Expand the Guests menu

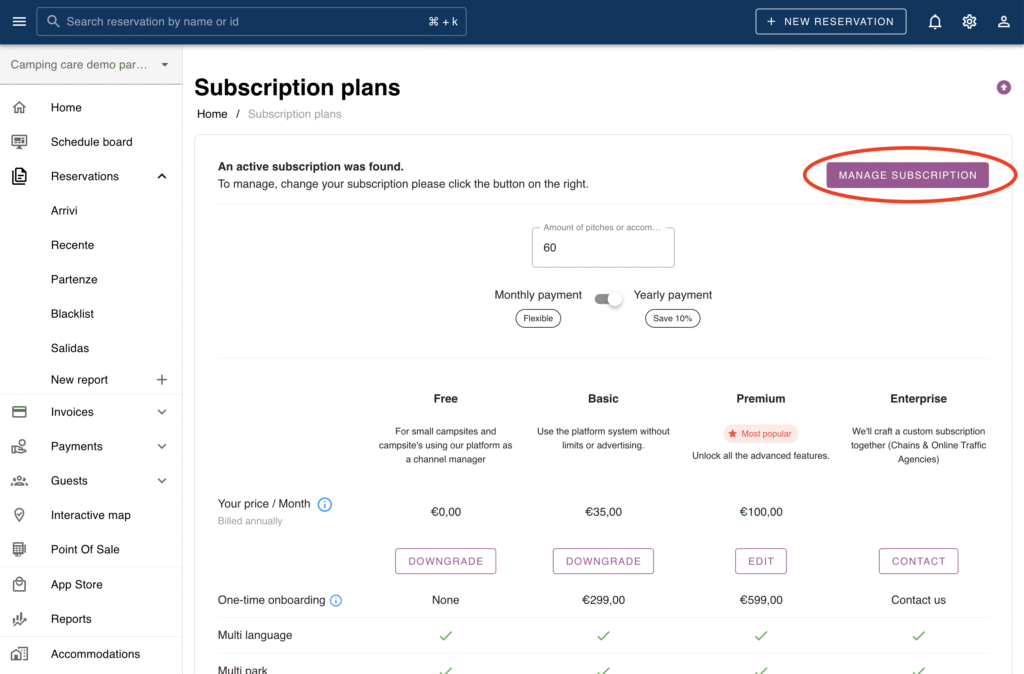pos(162,481)
